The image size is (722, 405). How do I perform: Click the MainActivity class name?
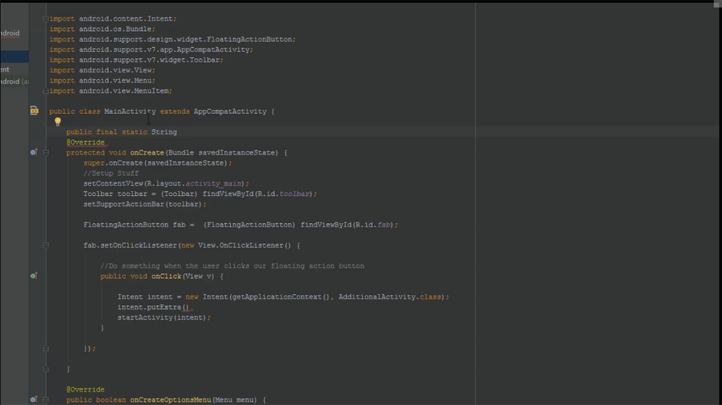click(130, 111)
